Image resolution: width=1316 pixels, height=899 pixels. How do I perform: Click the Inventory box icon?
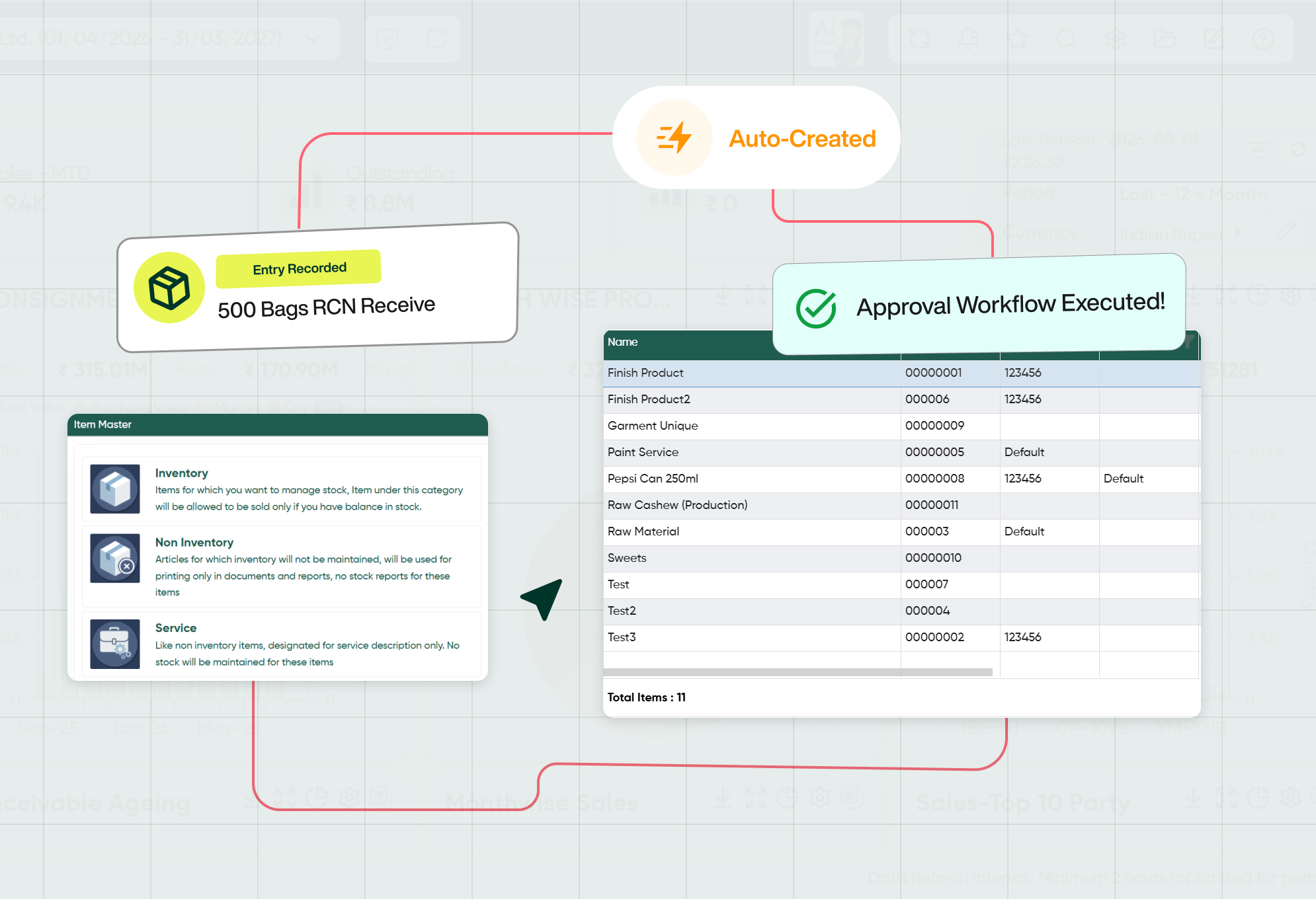(x=115, y=489)
